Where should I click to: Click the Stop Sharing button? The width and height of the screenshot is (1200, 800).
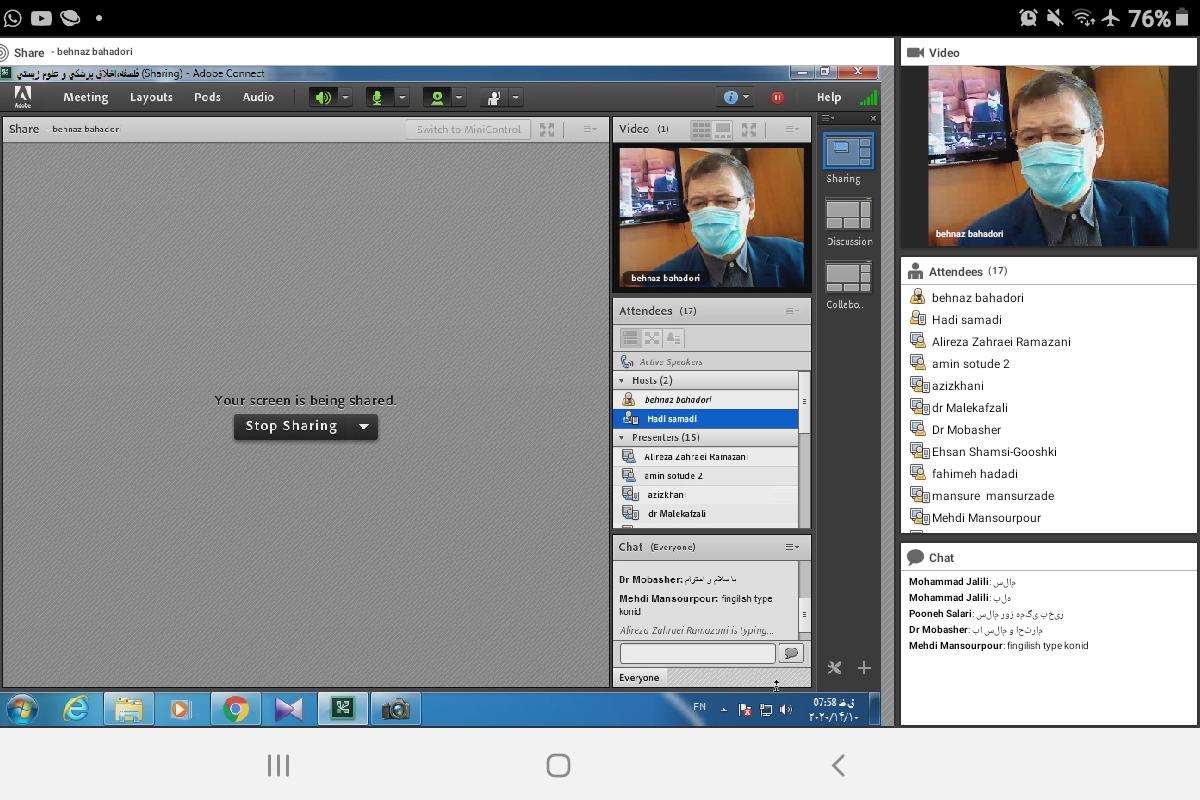pyautogui.click(x=291, y=427)
